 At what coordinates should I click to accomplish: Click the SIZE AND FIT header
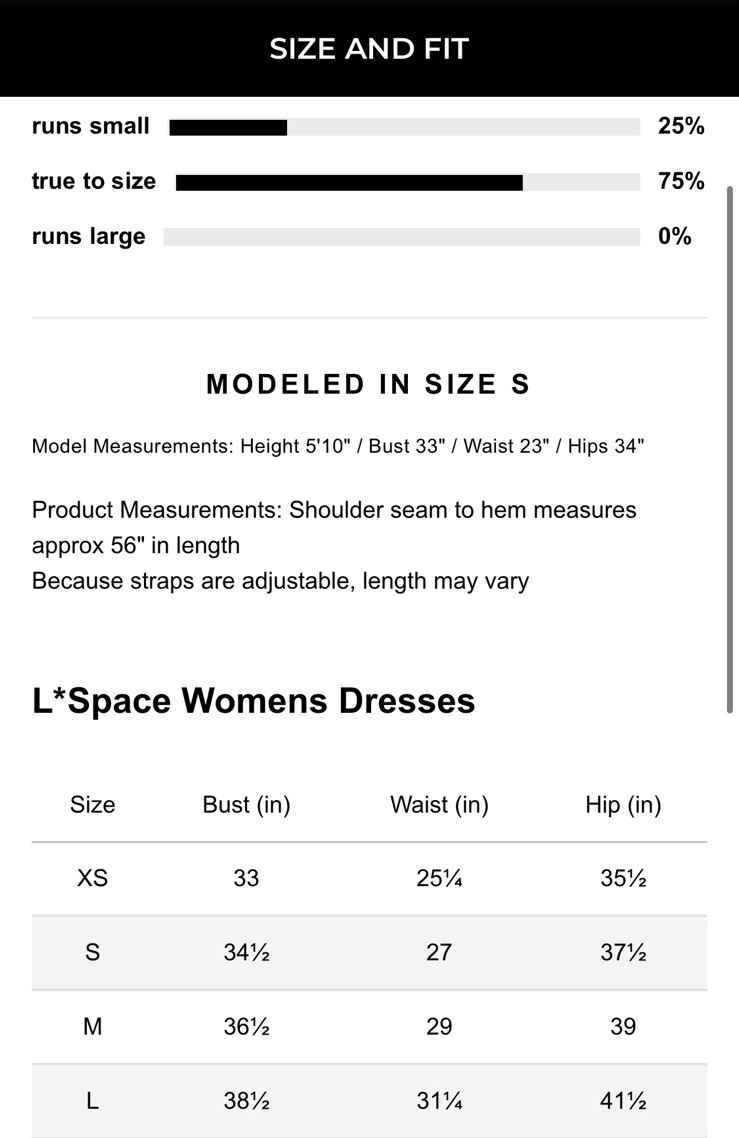[369, 49]
